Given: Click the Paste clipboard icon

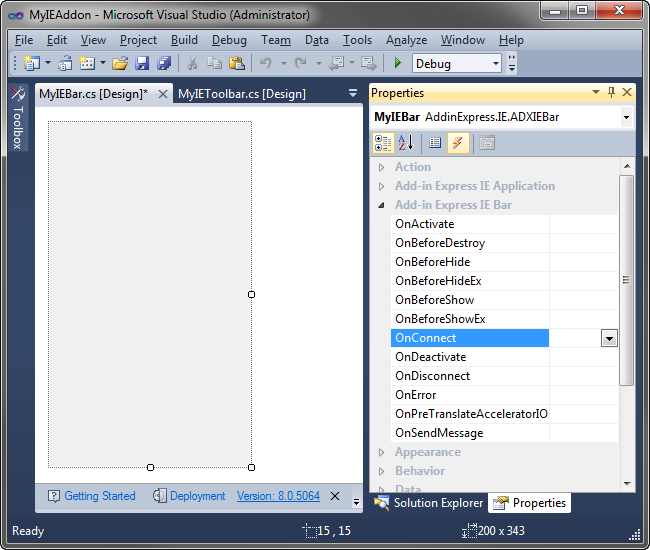Looking at the screenshot, I should point(237,63).
